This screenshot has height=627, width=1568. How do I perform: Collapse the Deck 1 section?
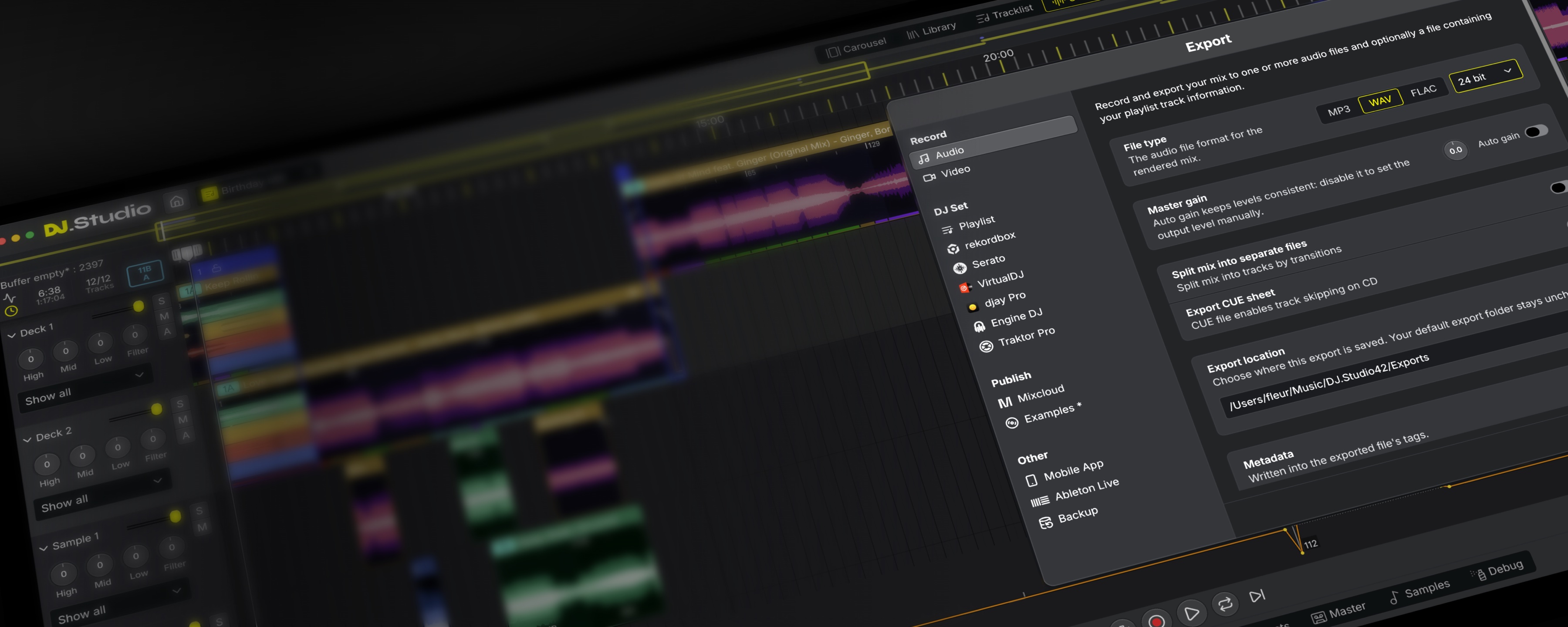tap(12, 335)
